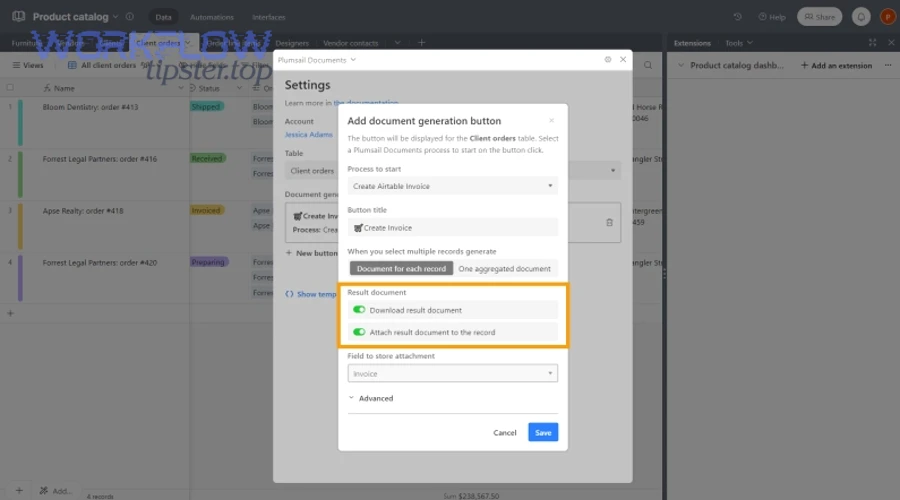Click the Share button

[x=819, y=17]
